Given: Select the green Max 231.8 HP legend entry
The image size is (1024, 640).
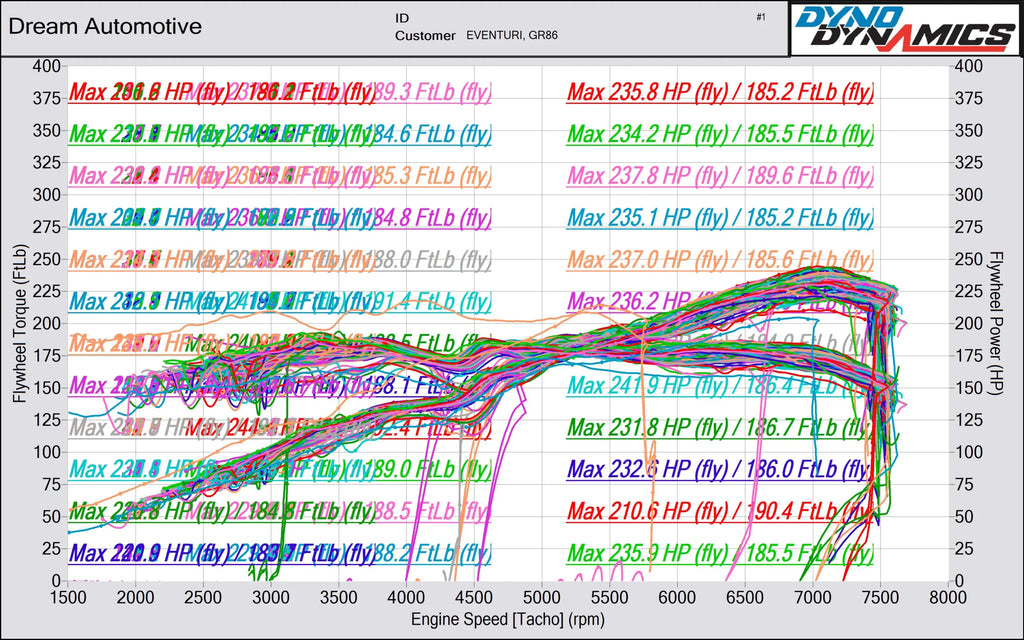Looking at the screenshot, I should pos(720,428).
